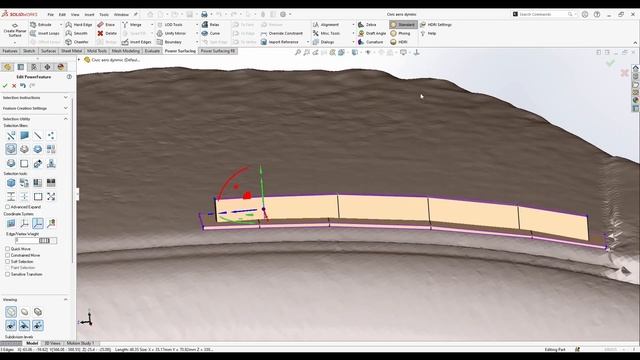This screenshot has width=640, height=360.
Task: Select the Extrude tool
Action: click(41, 24)
